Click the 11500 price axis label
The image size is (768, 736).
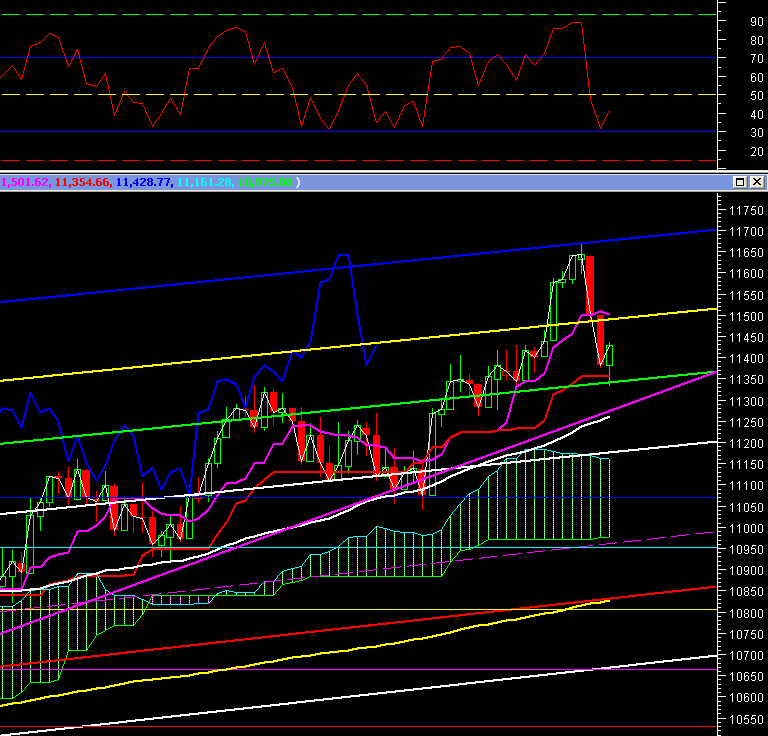click(x=746, y=317)
